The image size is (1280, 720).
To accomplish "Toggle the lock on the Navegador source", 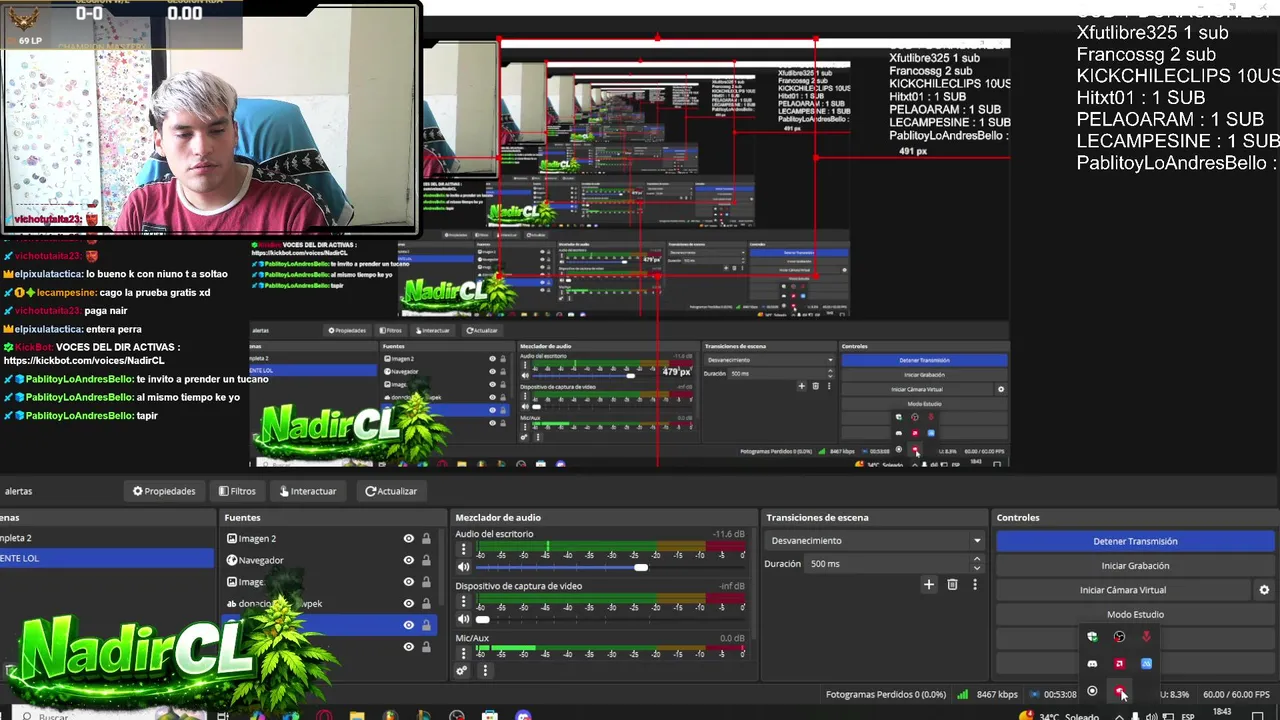I will point(426,560).
